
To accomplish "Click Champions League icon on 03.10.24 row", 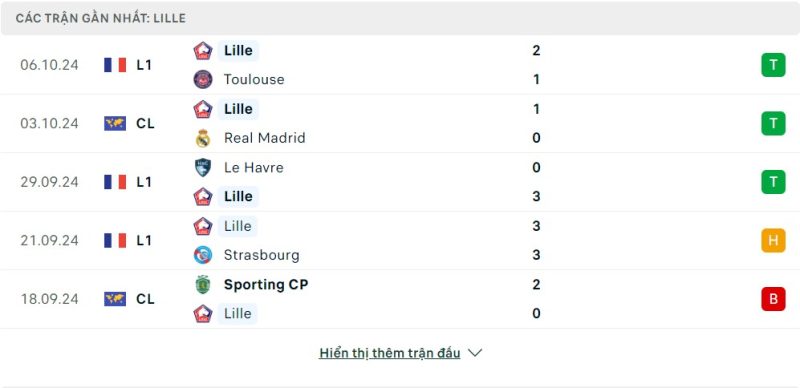I will point(115,124).
